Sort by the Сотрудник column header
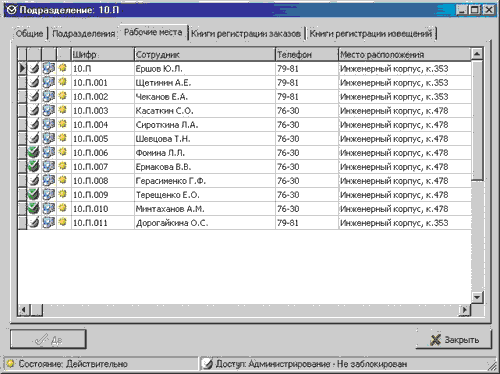 click(205, 54)
